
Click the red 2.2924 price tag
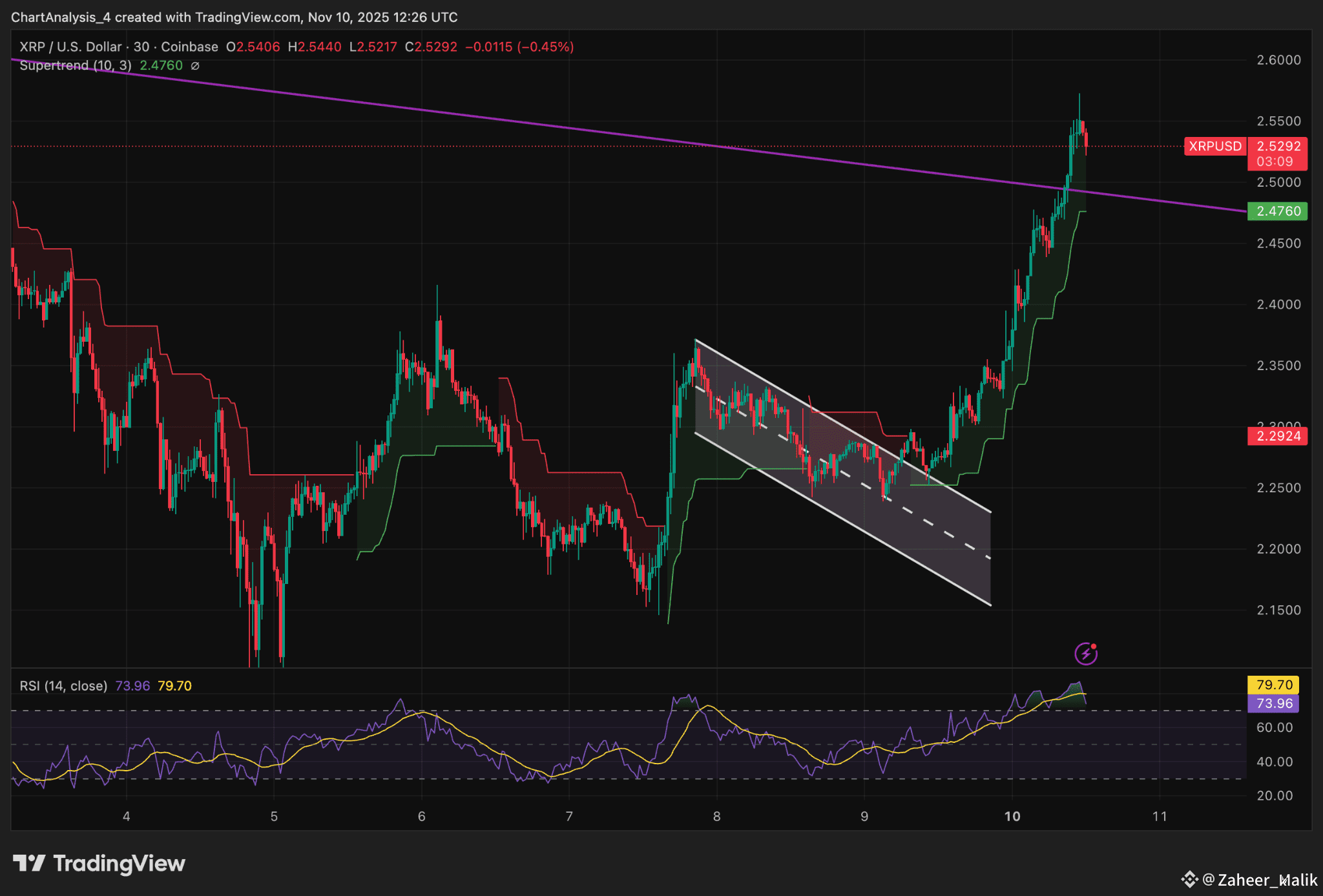[1278, 436]
